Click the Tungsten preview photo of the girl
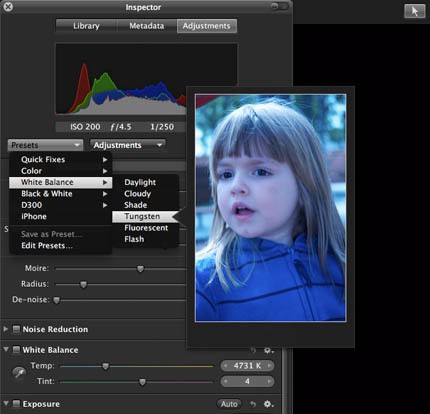The width and height of the screenshot is (430, 414). click(x=270, y=208)
